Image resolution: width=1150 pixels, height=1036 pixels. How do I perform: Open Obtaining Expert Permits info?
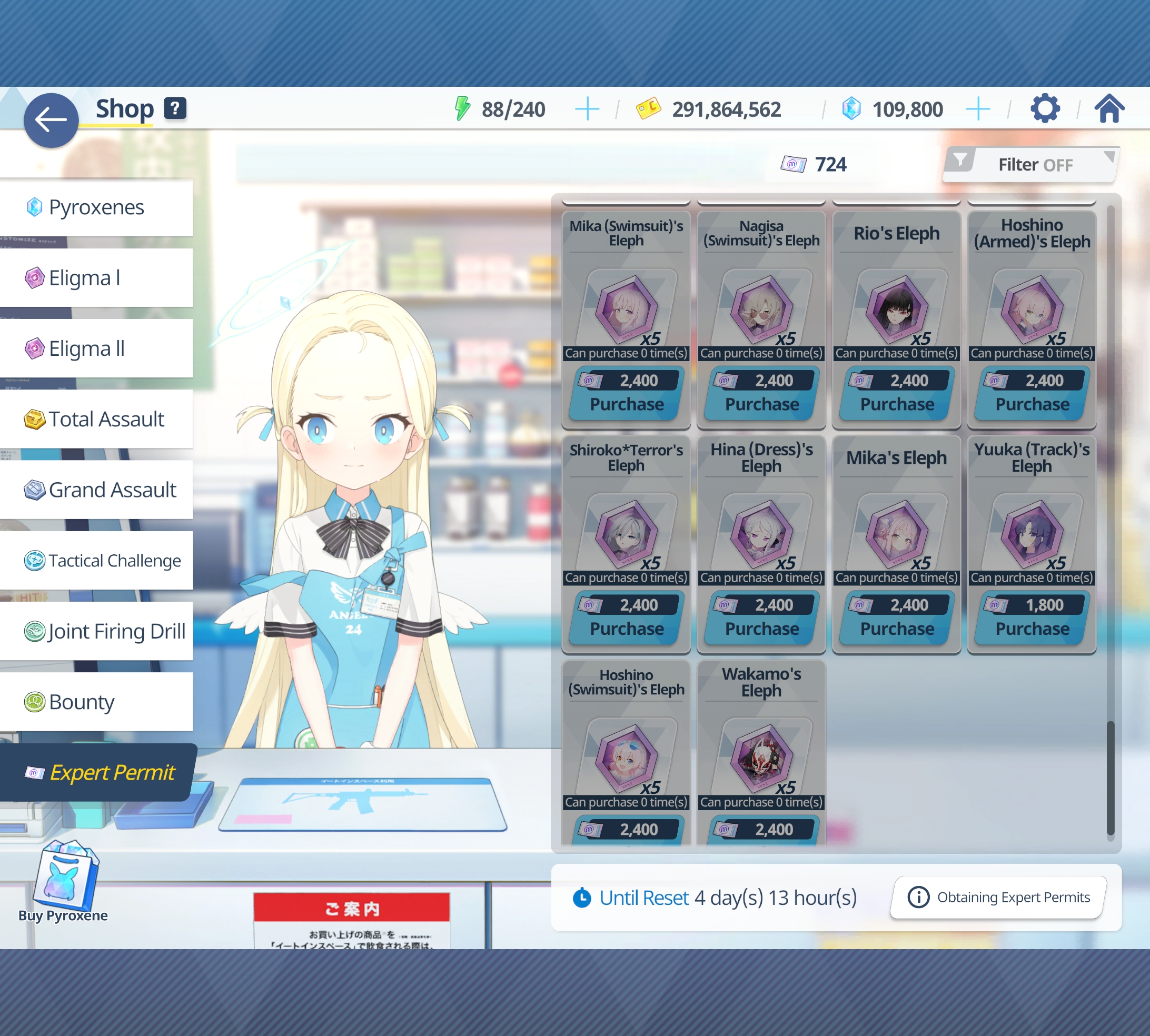pos(998,898)
